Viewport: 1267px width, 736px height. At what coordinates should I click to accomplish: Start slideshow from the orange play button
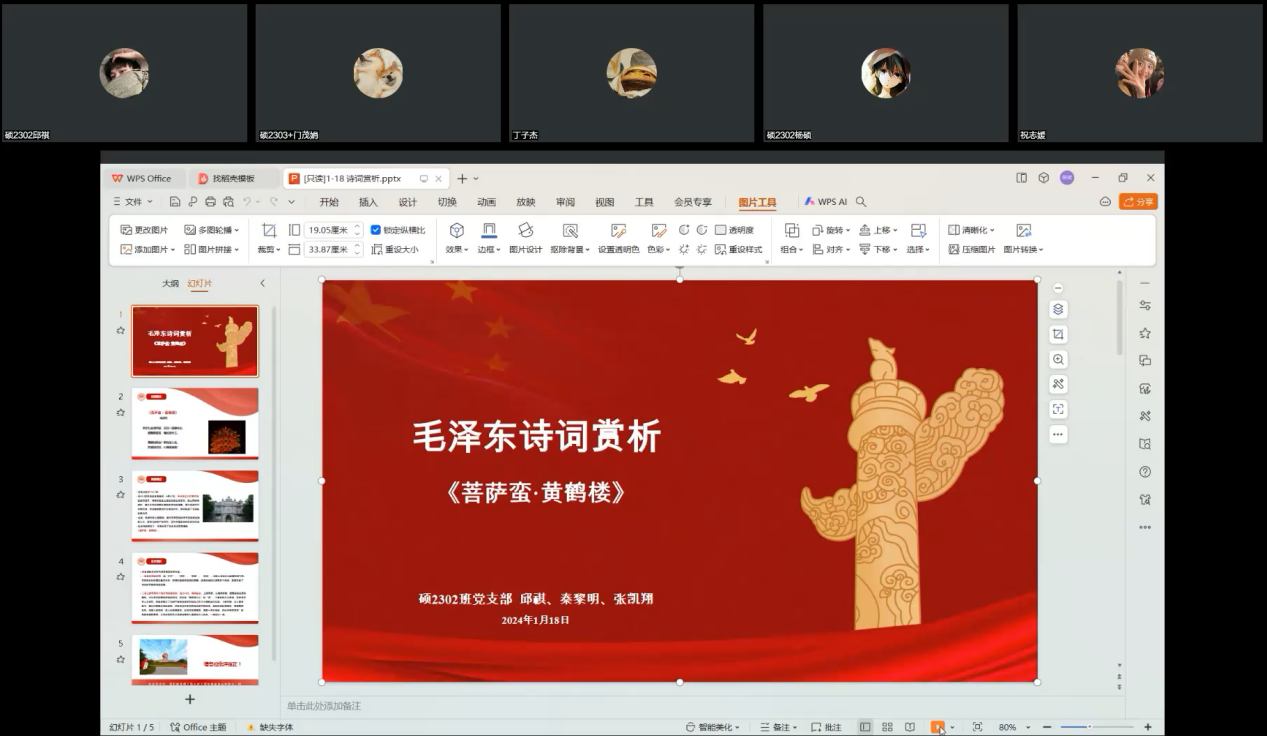click(937, 727)
